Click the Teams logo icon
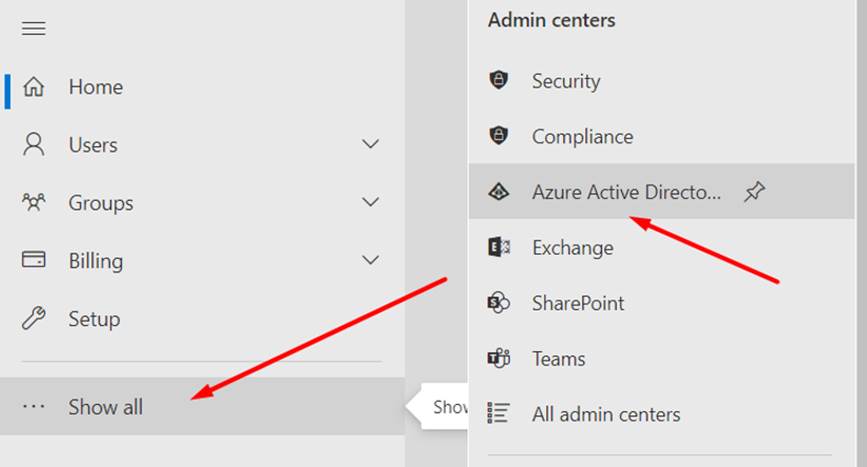This screenshot has width=867, height=467. (499, 359)
